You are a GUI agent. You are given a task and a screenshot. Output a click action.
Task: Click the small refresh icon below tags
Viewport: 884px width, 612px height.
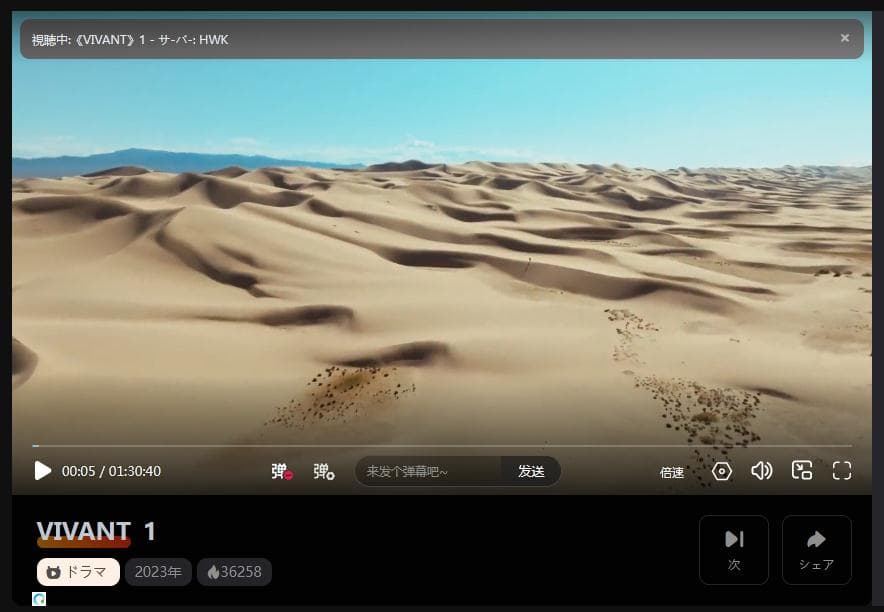[39, 599]
